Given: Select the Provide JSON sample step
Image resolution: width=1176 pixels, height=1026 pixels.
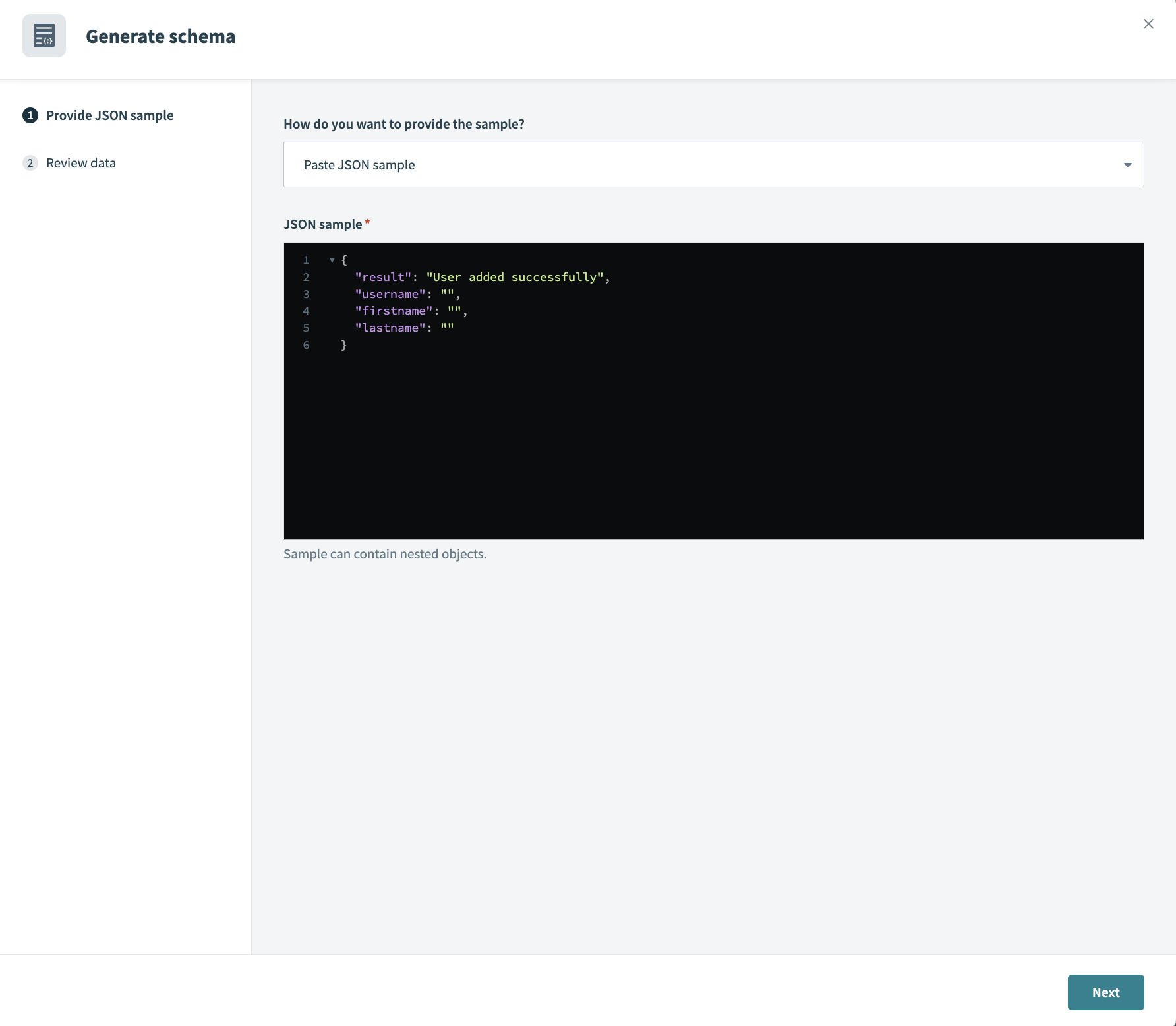Looking at the screenshot, I should click(109, 115).
